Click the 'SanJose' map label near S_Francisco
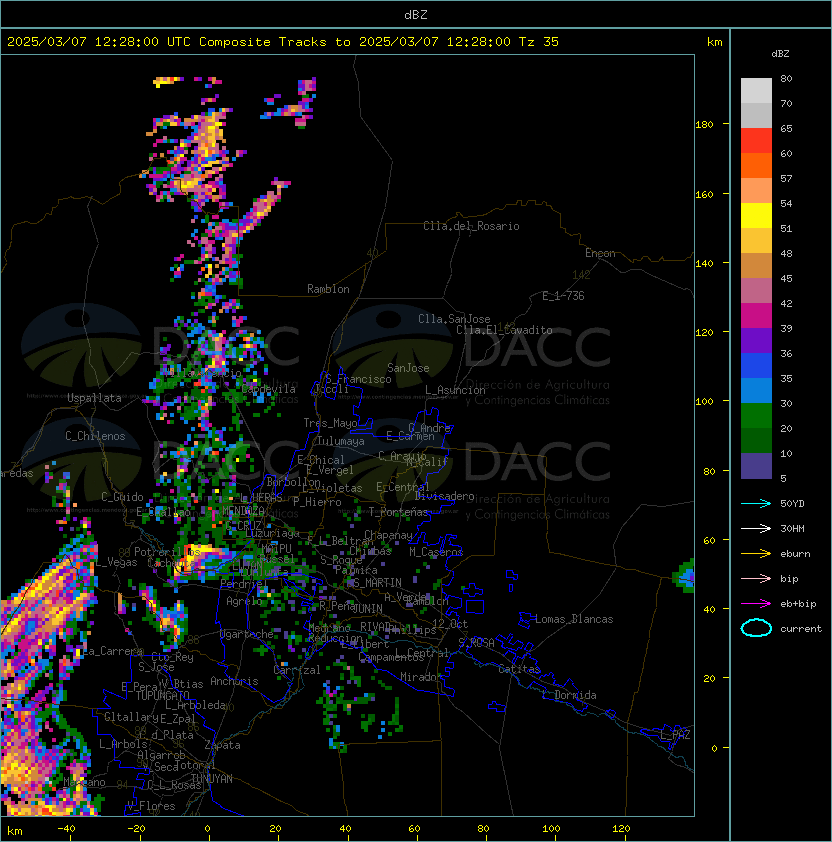832x842 pixels. click(408, 368)
